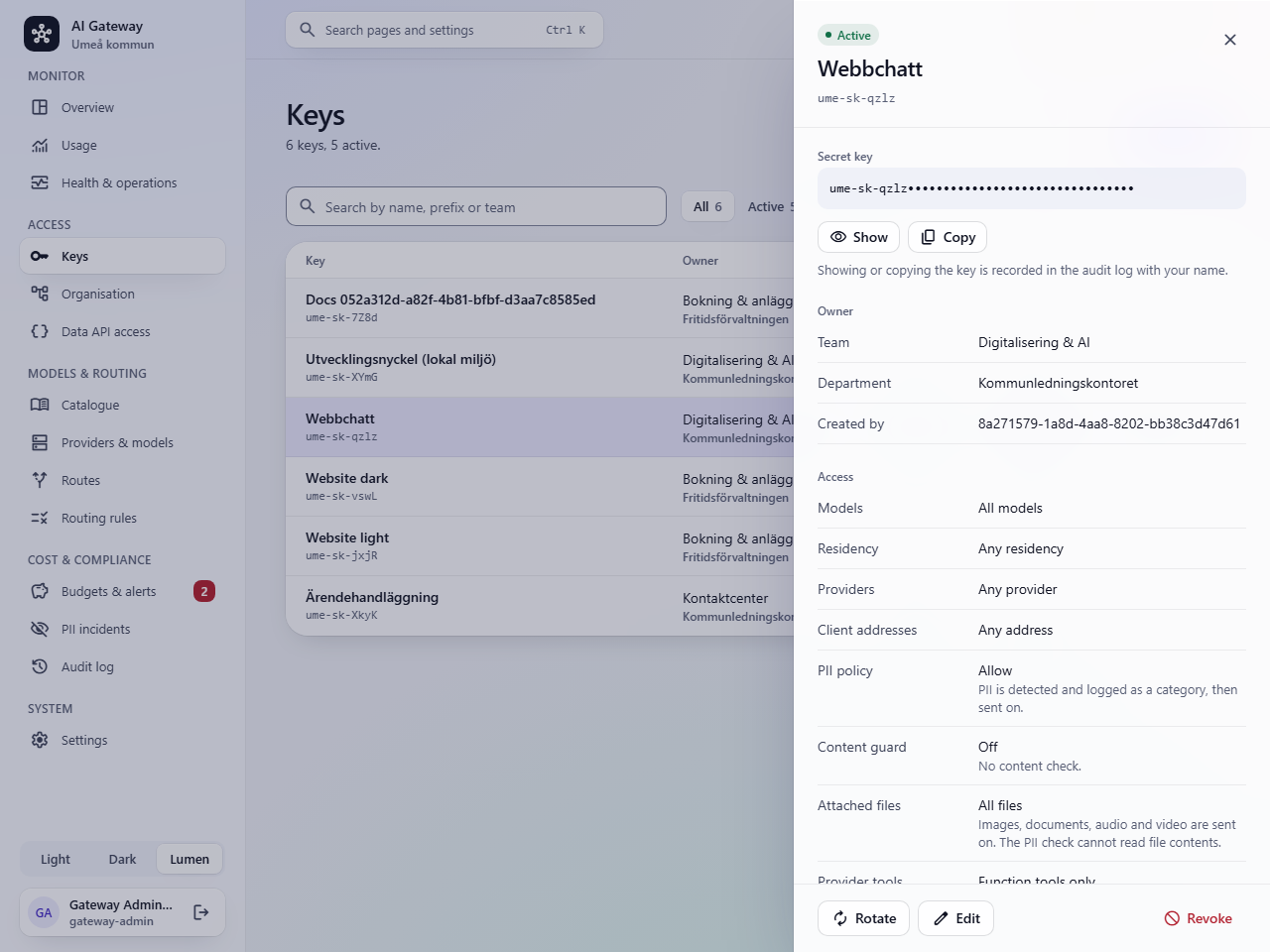Viewport: 1270px width, 952px height.
Task: Open Overview via its layout icon
Action: click(40, 107)
